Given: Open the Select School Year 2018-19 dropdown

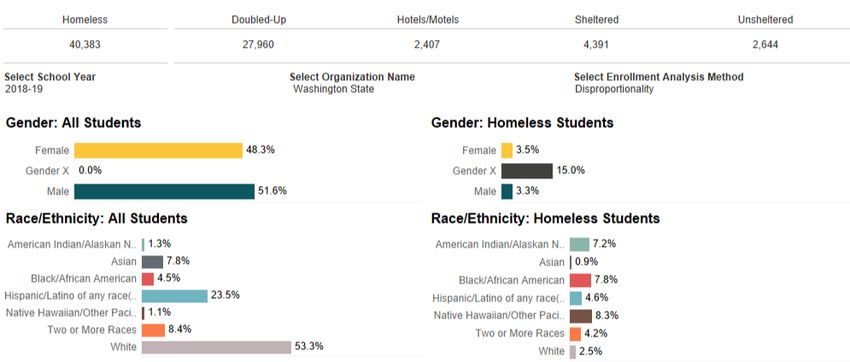Looking at the screenshot, I should point(24,89).
